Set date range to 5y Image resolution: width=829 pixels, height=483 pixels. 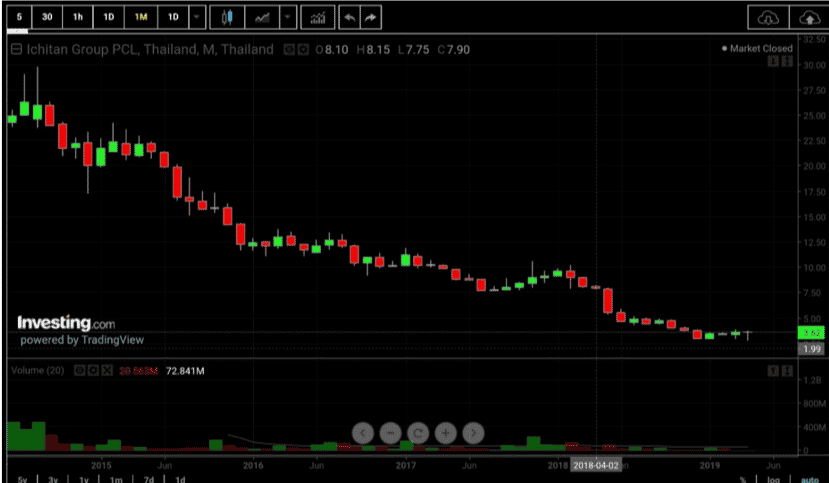tap(22, 479)
